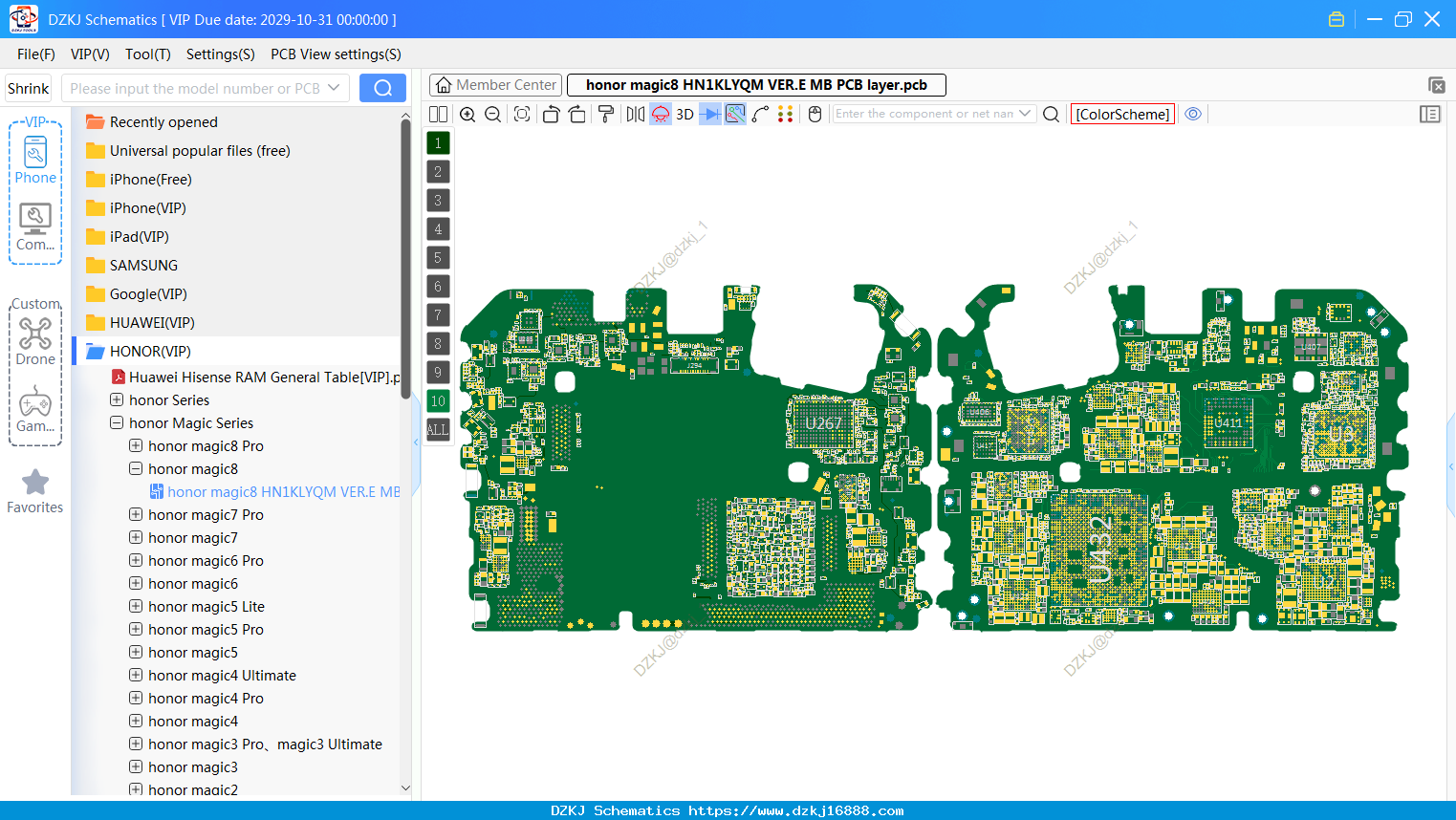Switch to 3D view
The width and height of the screenshot is (1456, 820).
pos(685,114)
